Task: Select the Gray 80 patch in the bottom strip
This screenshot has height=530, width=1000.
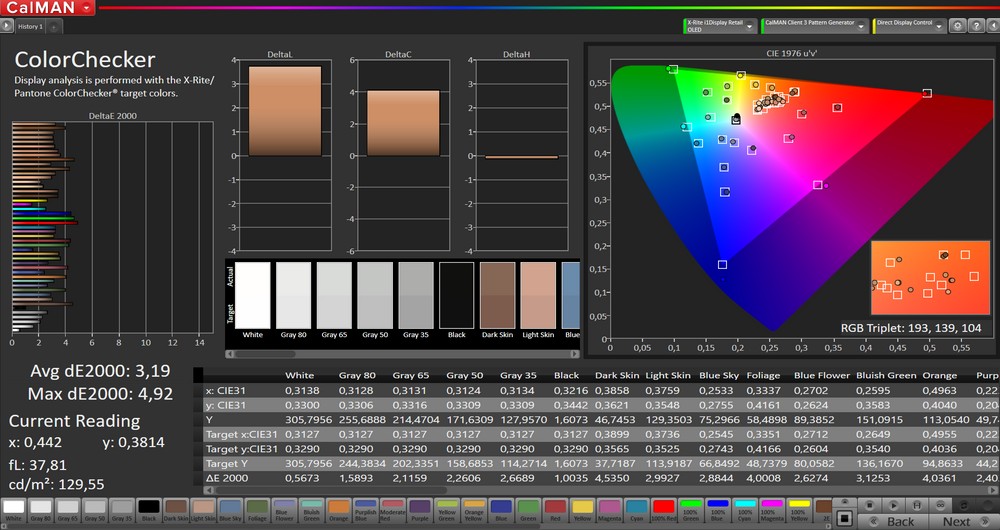Action: tap(41, 510)
